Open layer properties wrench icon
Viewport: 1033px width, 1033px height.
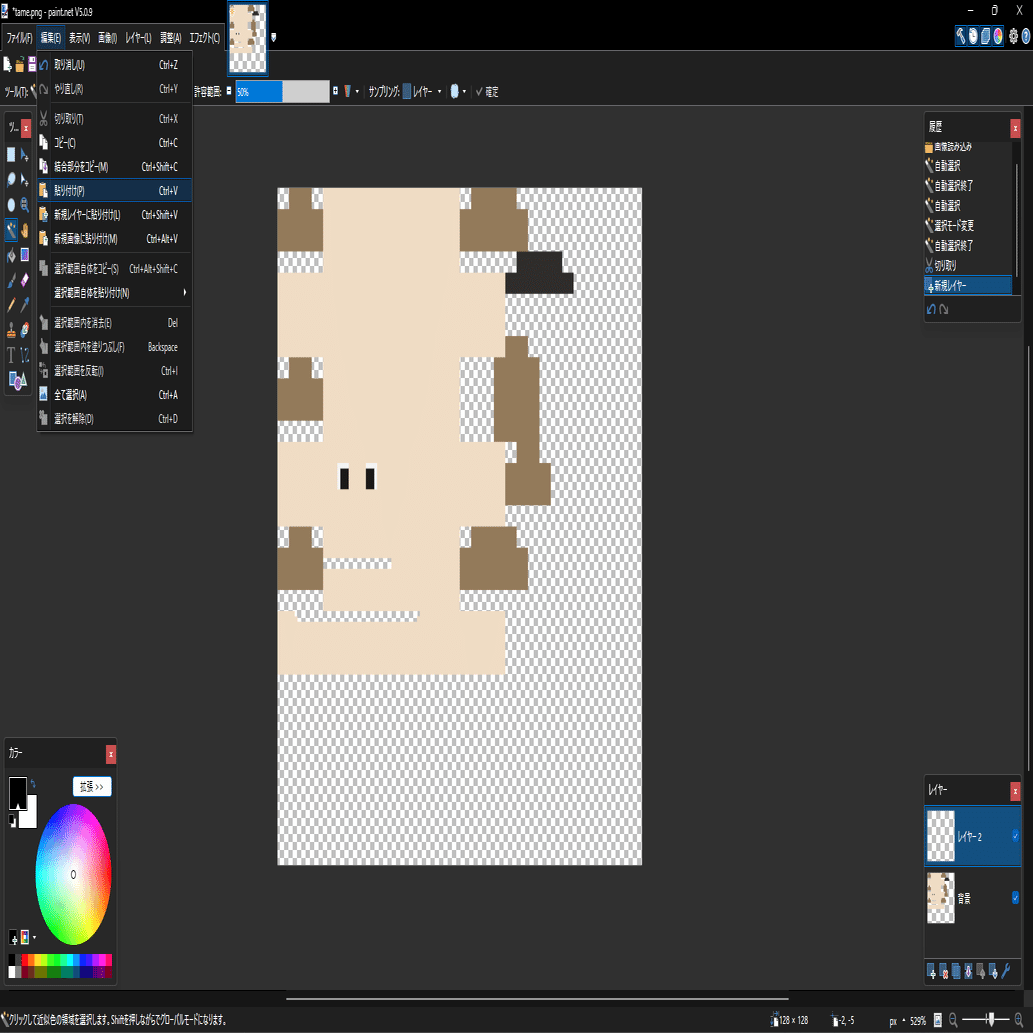pos(1006,971)
